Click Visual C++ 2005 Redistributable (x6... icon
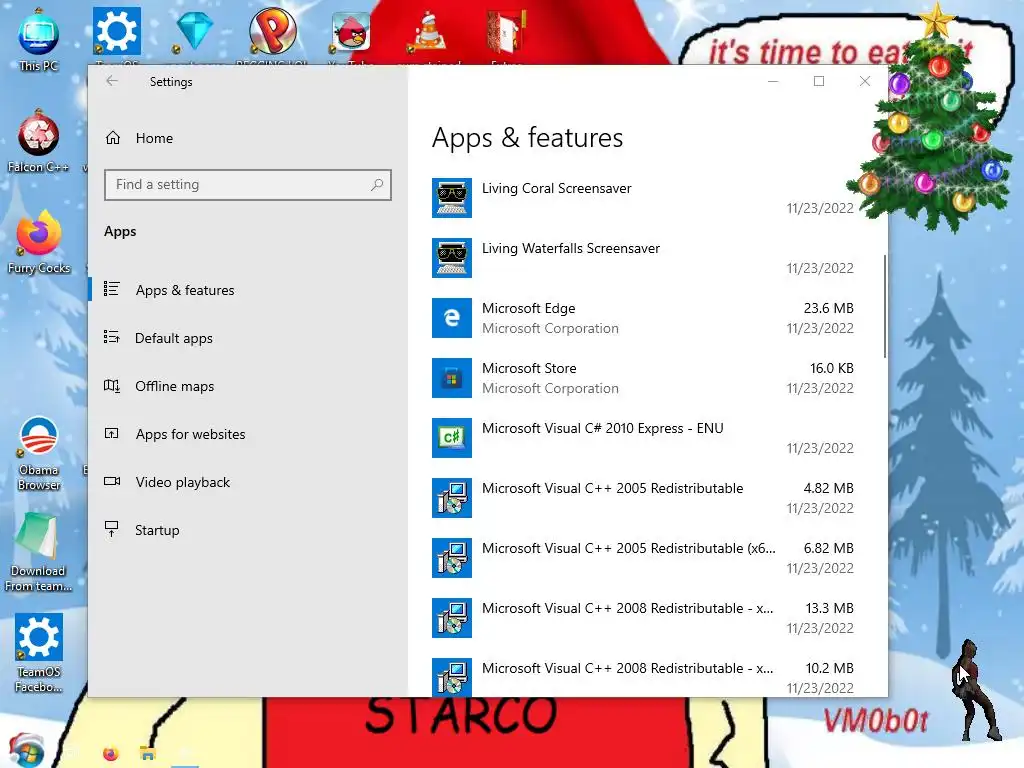This screenshot has width=1024, height=768. click(x=452, y=558)
